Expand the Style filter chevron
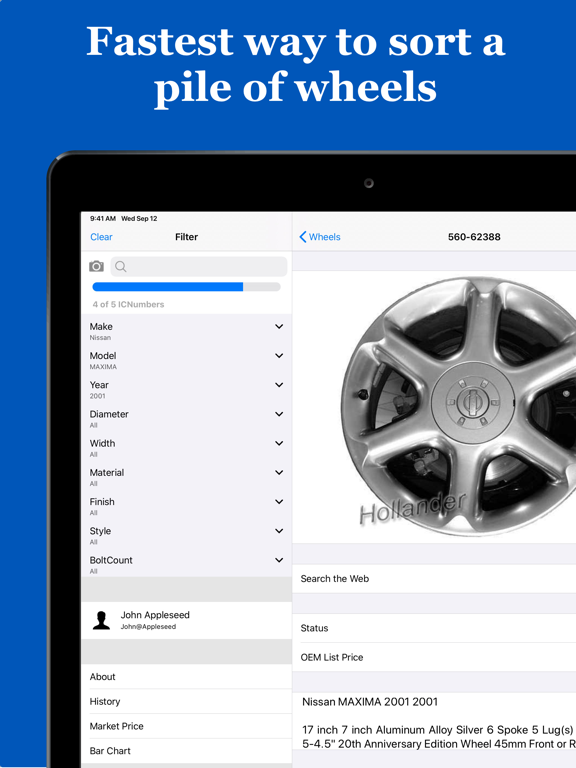576x768 pixels. pos(279,531)
